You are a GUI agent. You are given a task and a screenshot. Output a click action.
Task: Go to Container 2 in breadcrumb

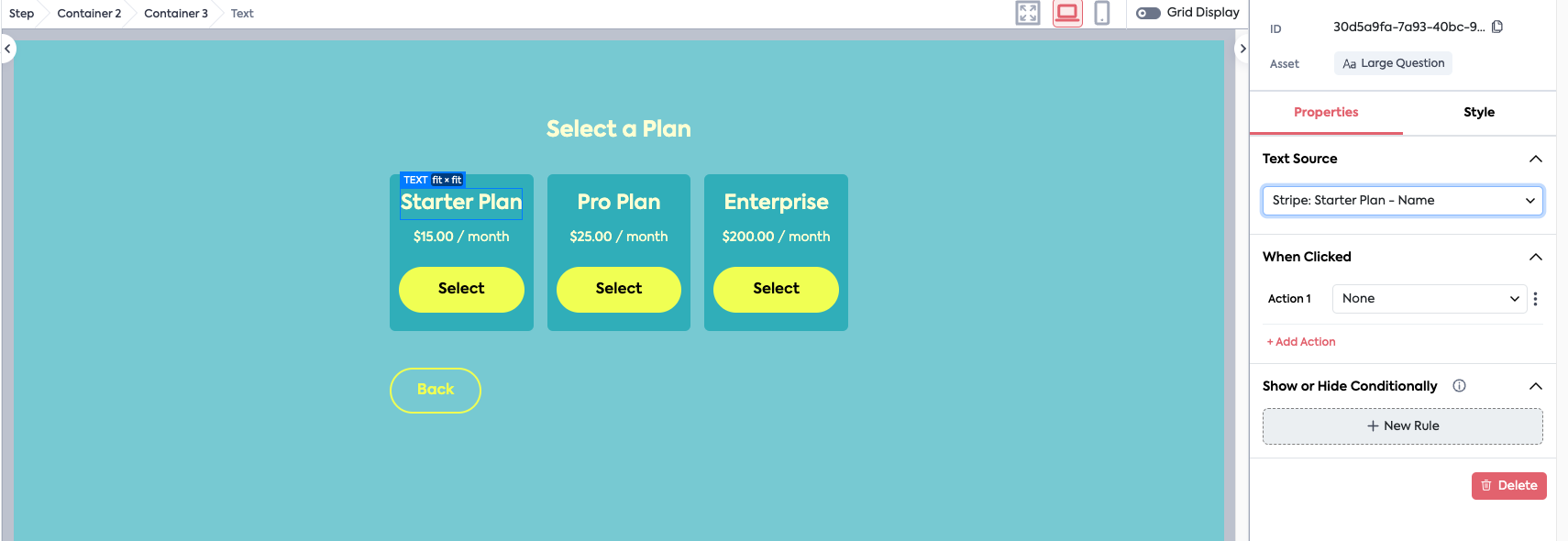(89, 14)
